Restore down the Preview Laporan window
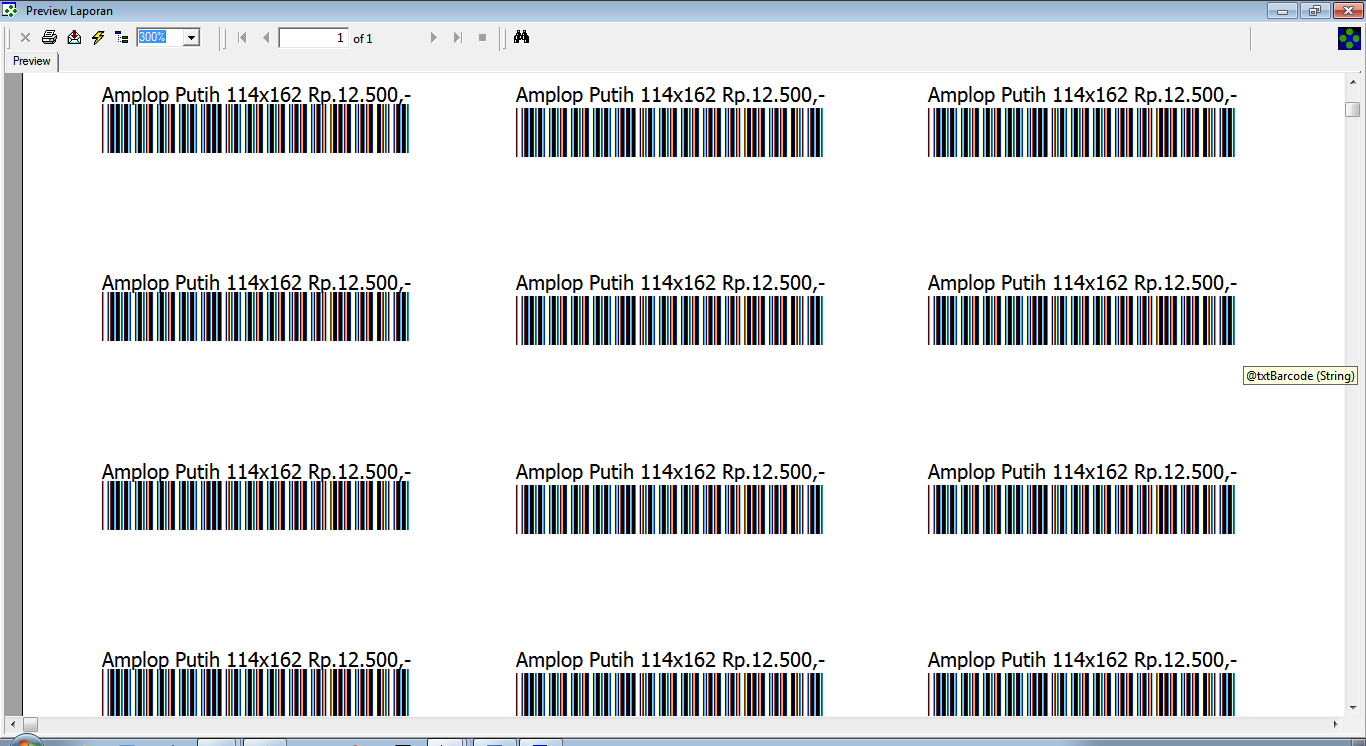This screenshot has width=1366, height=746. click(x=1314, y=11)
